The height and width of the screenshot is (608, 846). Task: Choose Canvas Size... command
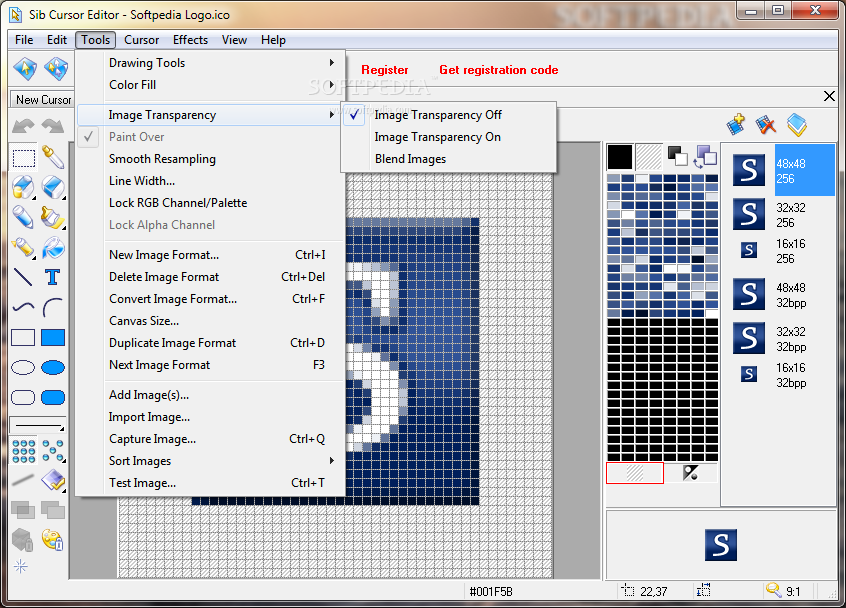(210, 321)
